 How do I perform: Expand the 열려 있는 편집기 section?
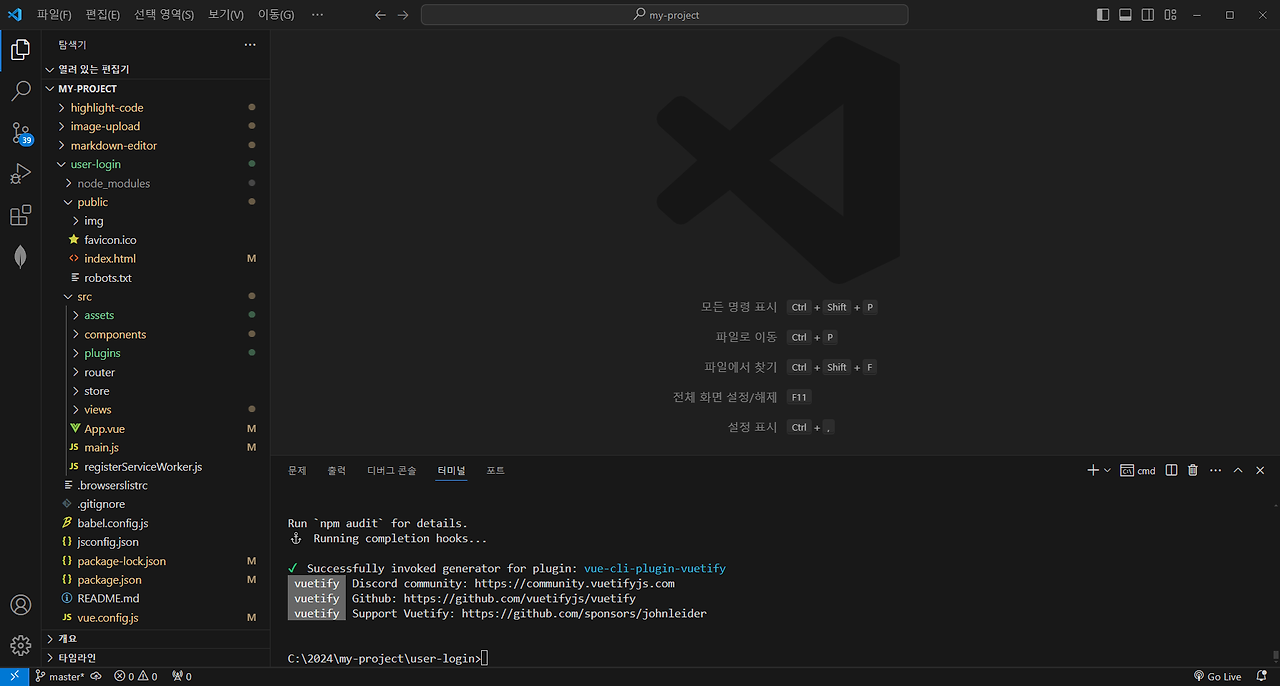[x=155, y=69]
